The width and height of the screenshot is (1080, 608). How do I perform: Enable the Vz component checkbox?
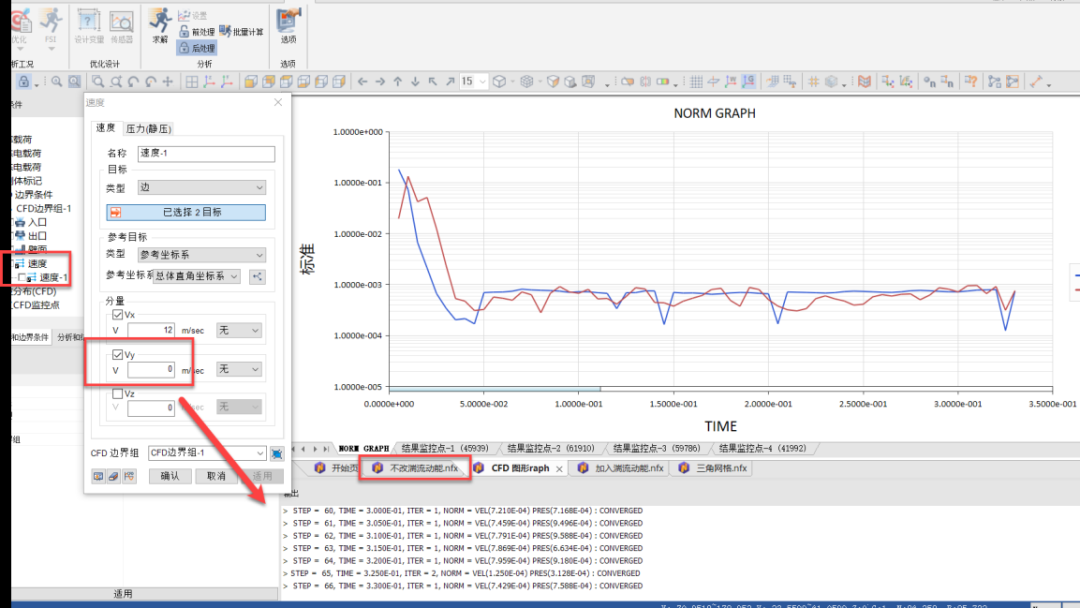point(119,394)
